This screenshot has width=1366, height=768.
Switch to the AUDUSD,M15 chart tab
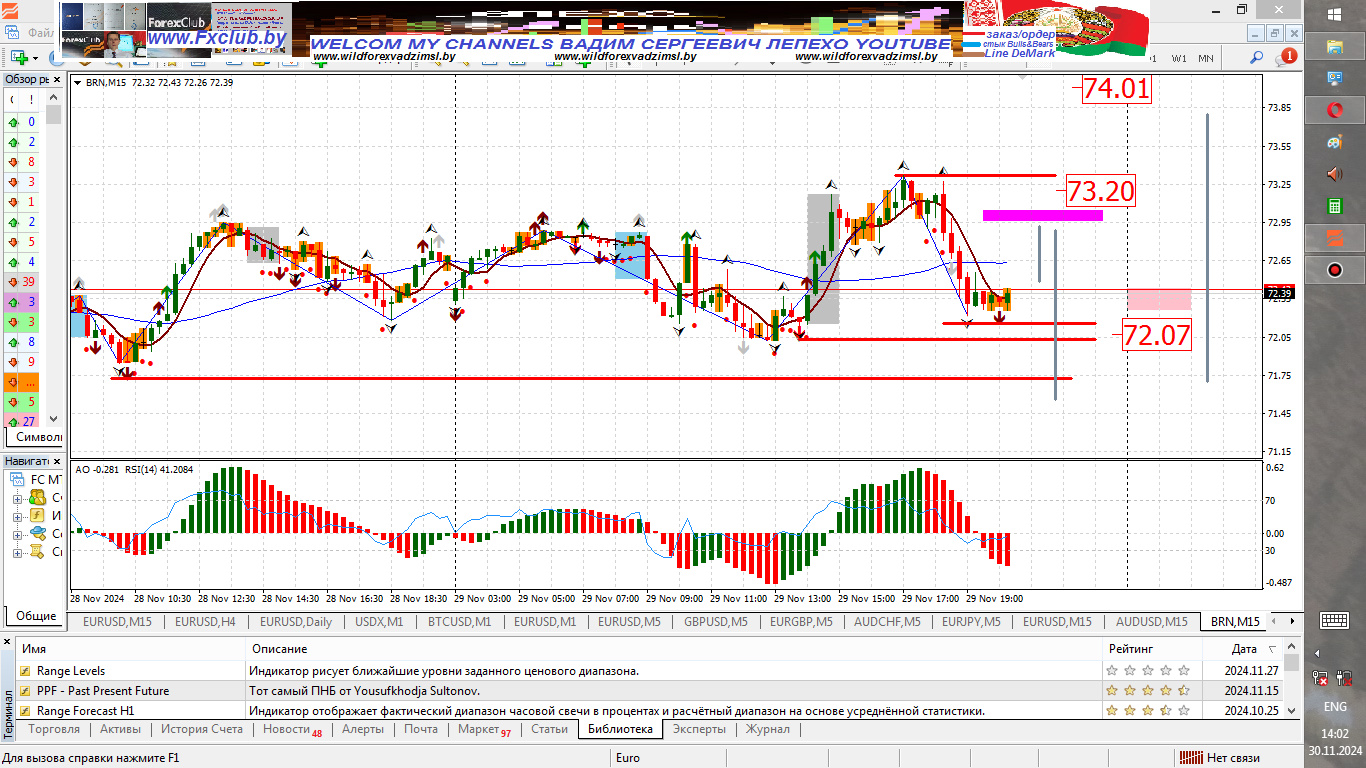pyautogui.click(x=1151, y=621)
